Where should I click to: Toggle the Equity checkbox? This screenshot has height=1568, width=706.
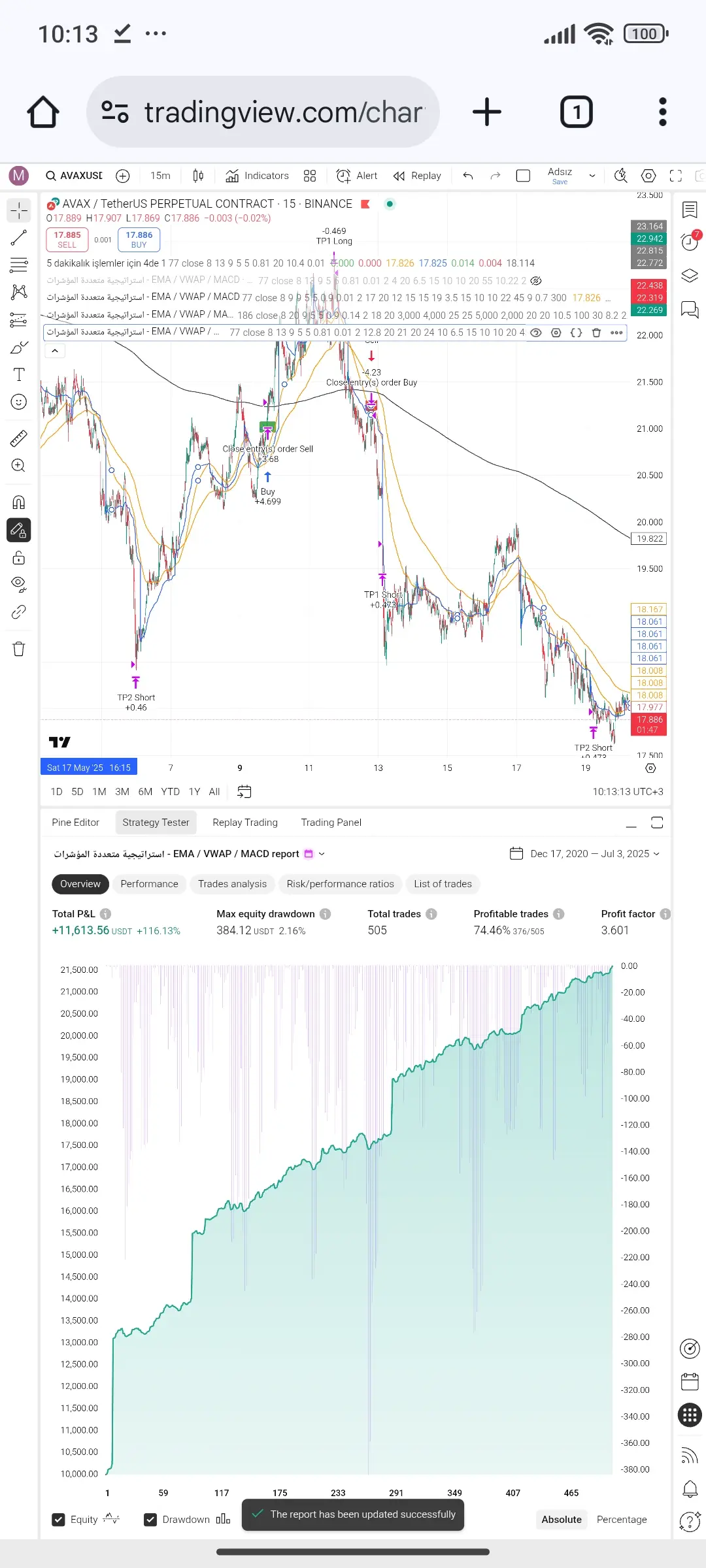(58, 1520)
